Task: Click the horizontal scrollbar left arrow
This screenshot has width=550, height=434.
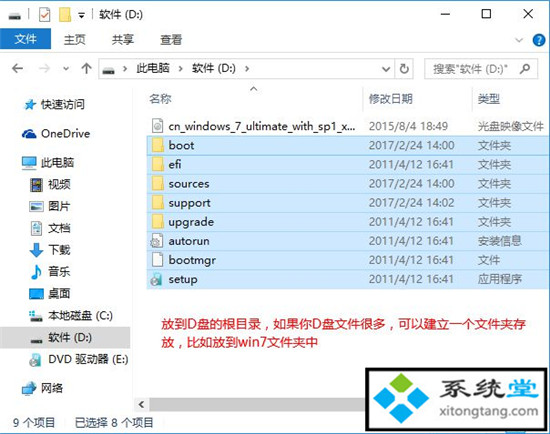Action: 141,405
